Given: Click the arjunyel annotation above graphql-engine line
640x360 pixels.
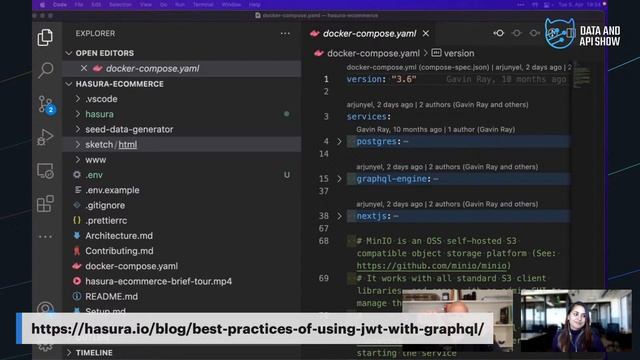Looking at the screenshot, I should [x=447, y=167].
